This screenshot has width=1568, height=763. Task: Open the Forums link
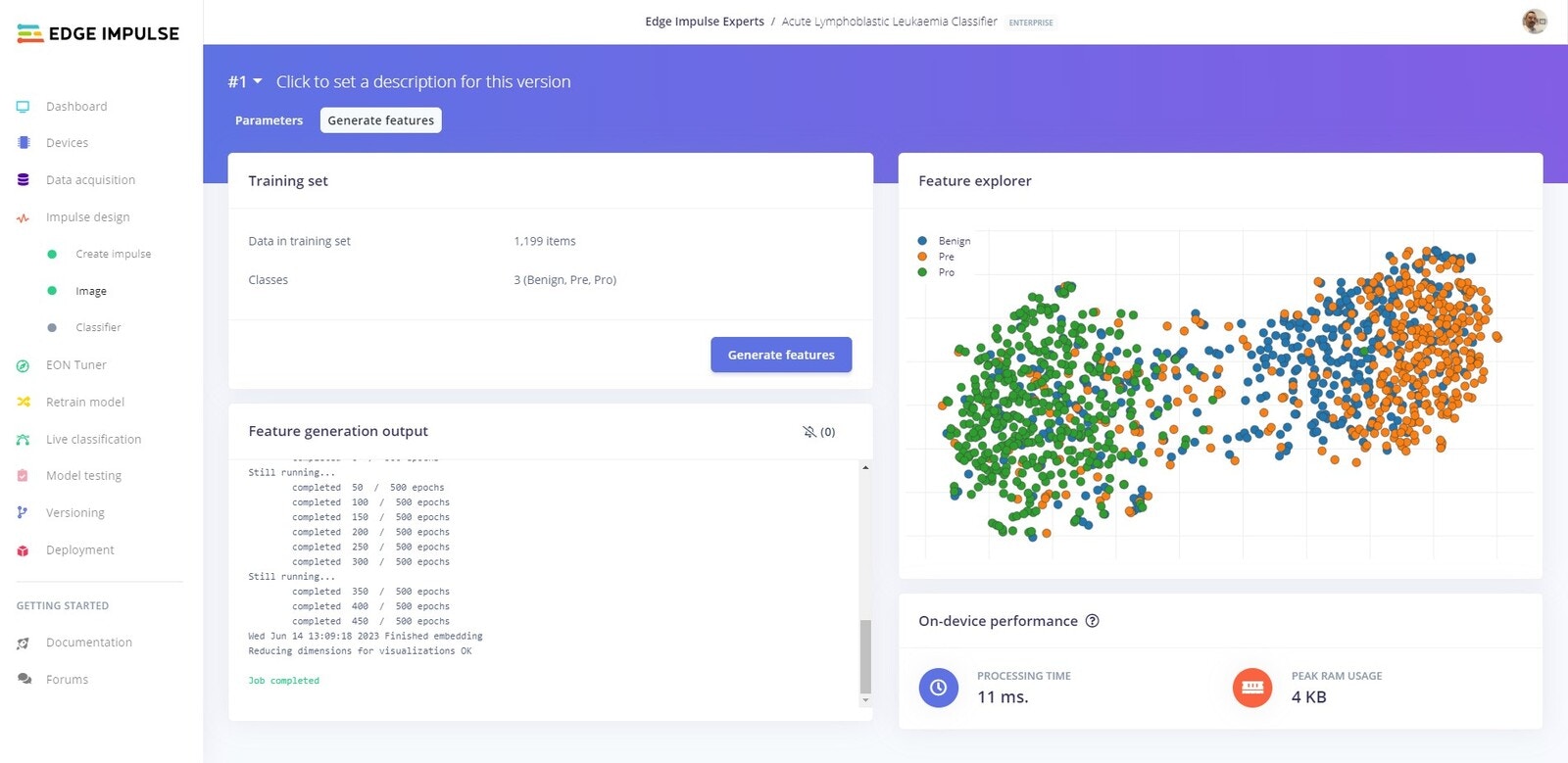click(67, 680)
